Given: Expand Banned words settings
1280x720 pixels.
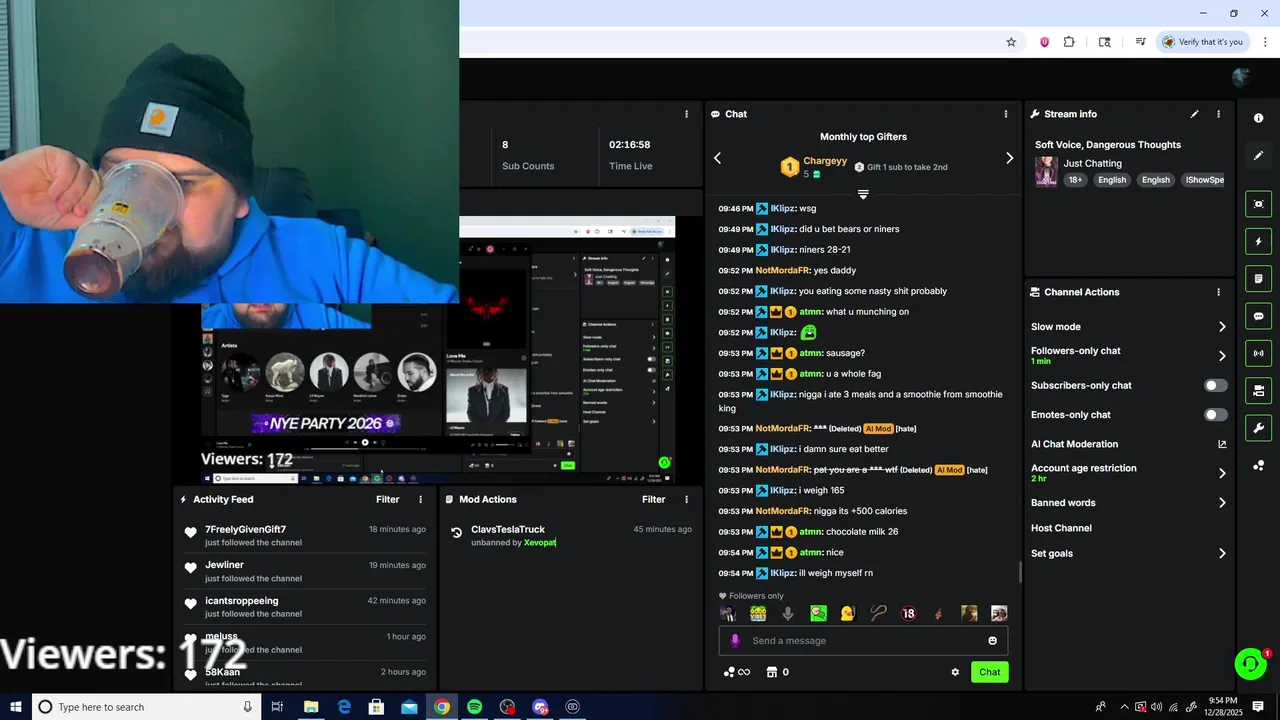Looking at the screenshot, I should click(1221, 503).
